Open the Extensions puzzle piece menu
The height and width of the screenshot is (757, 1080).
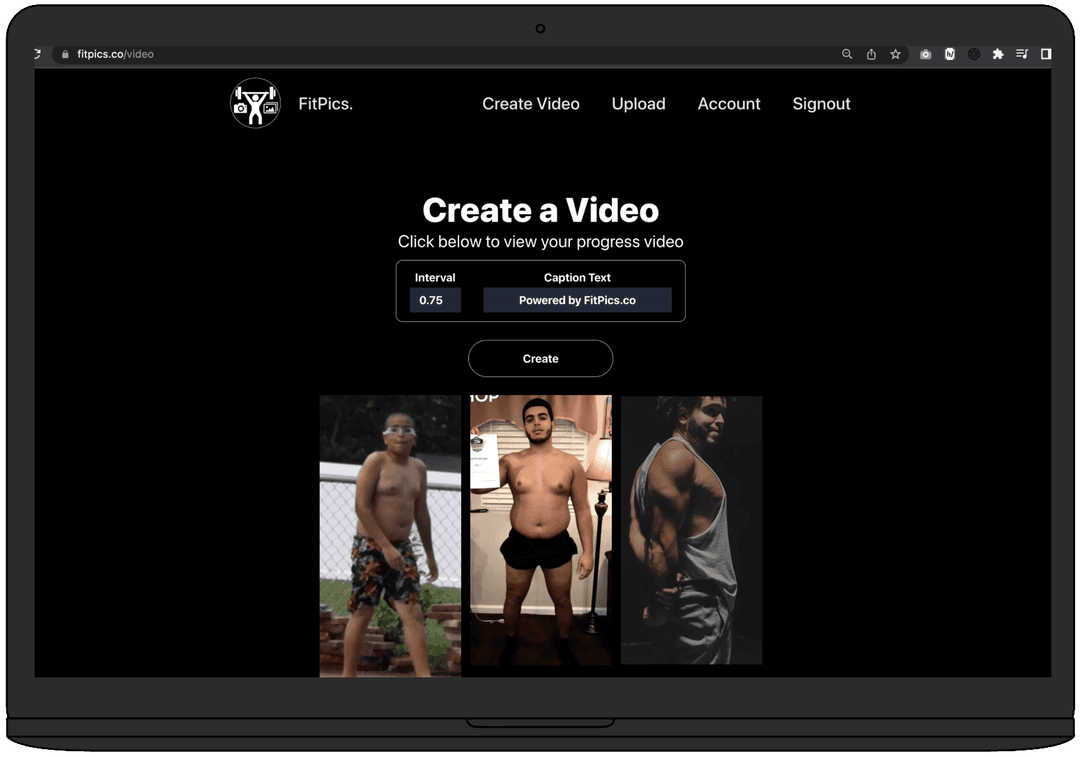998,54
